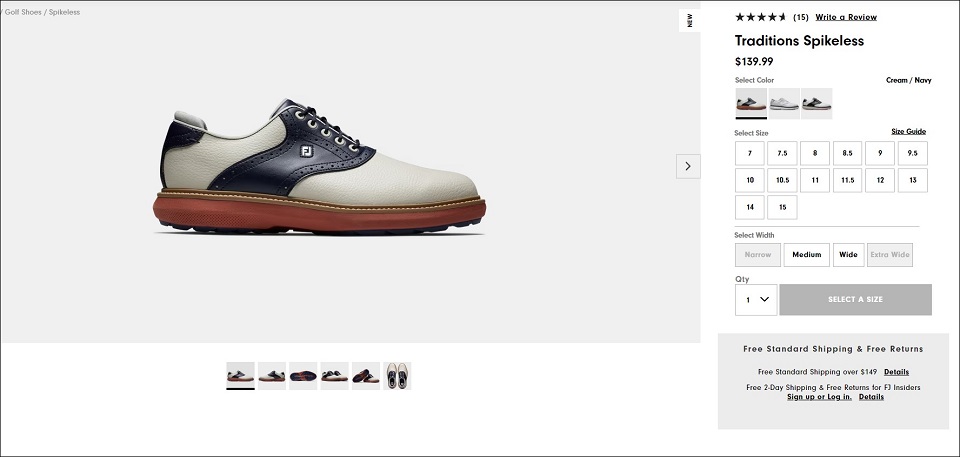Image resolution: width=960 pixels, height=457 pixels.
Task: Choose Medium width
Action: coord(806,255)
